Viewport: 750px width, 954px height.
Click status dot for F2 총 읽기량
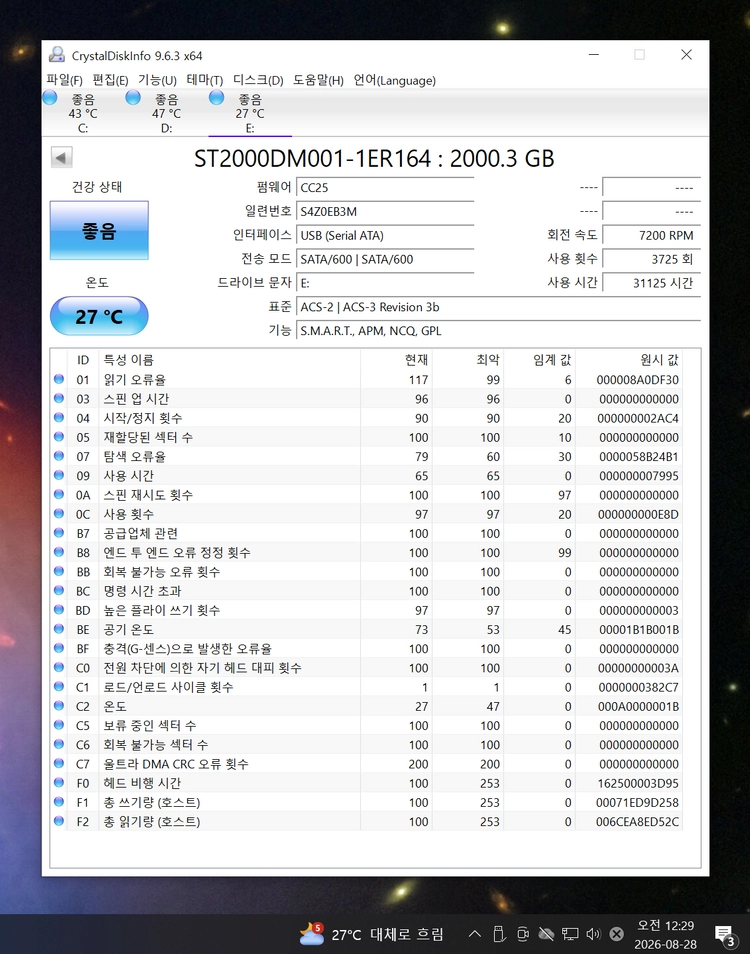click(x=59, y=821)
